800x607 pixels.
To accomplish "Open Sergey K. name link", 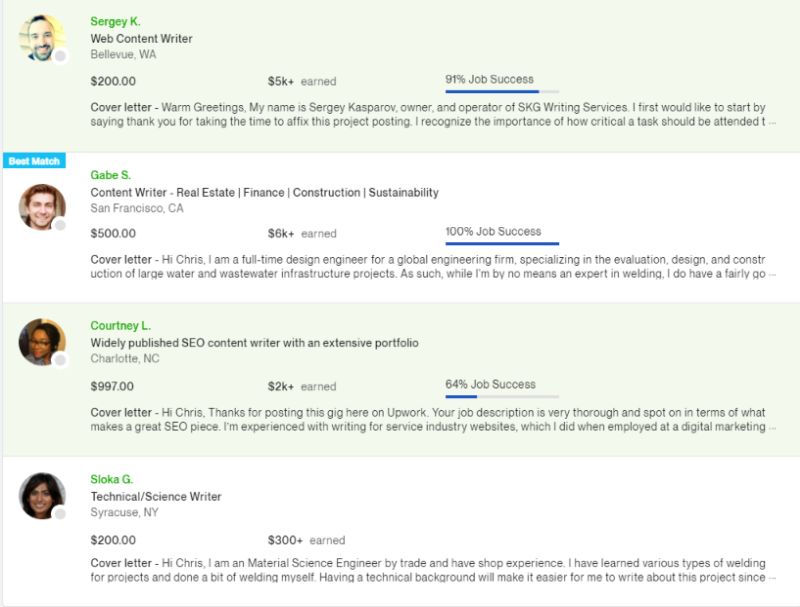I will [115, 21].
